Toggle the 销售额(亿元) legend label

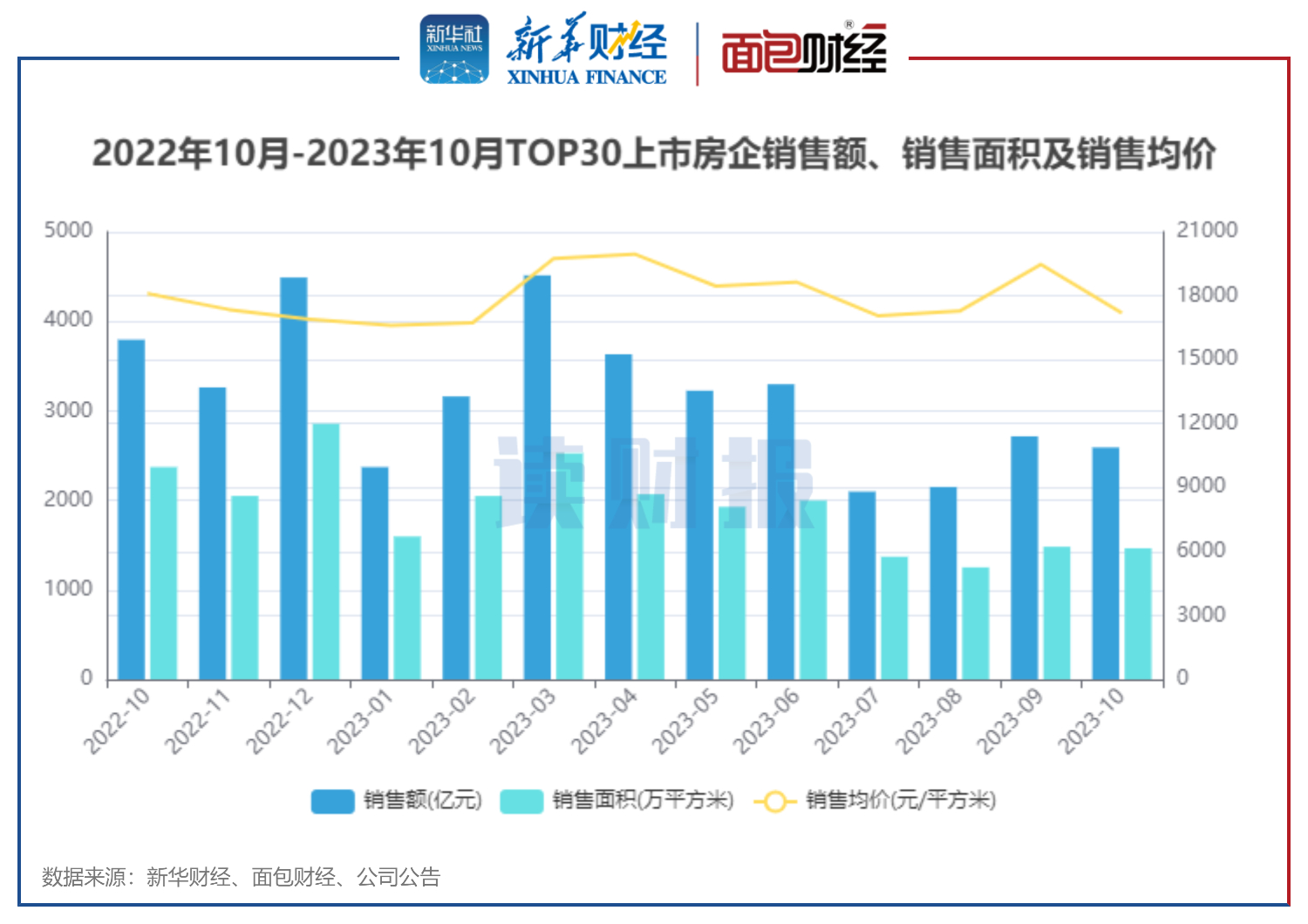(423, 800)
